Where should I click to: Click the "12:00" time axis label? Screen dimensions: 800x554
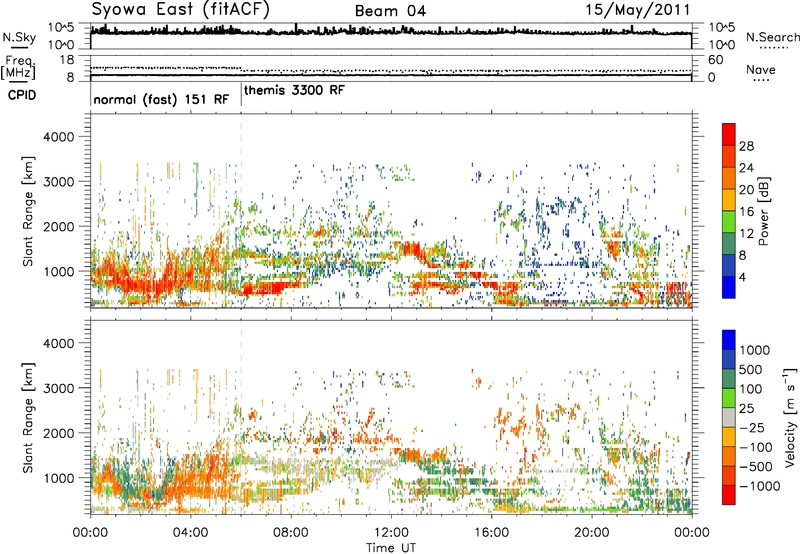pyautogui.click(x=391, y=533)
